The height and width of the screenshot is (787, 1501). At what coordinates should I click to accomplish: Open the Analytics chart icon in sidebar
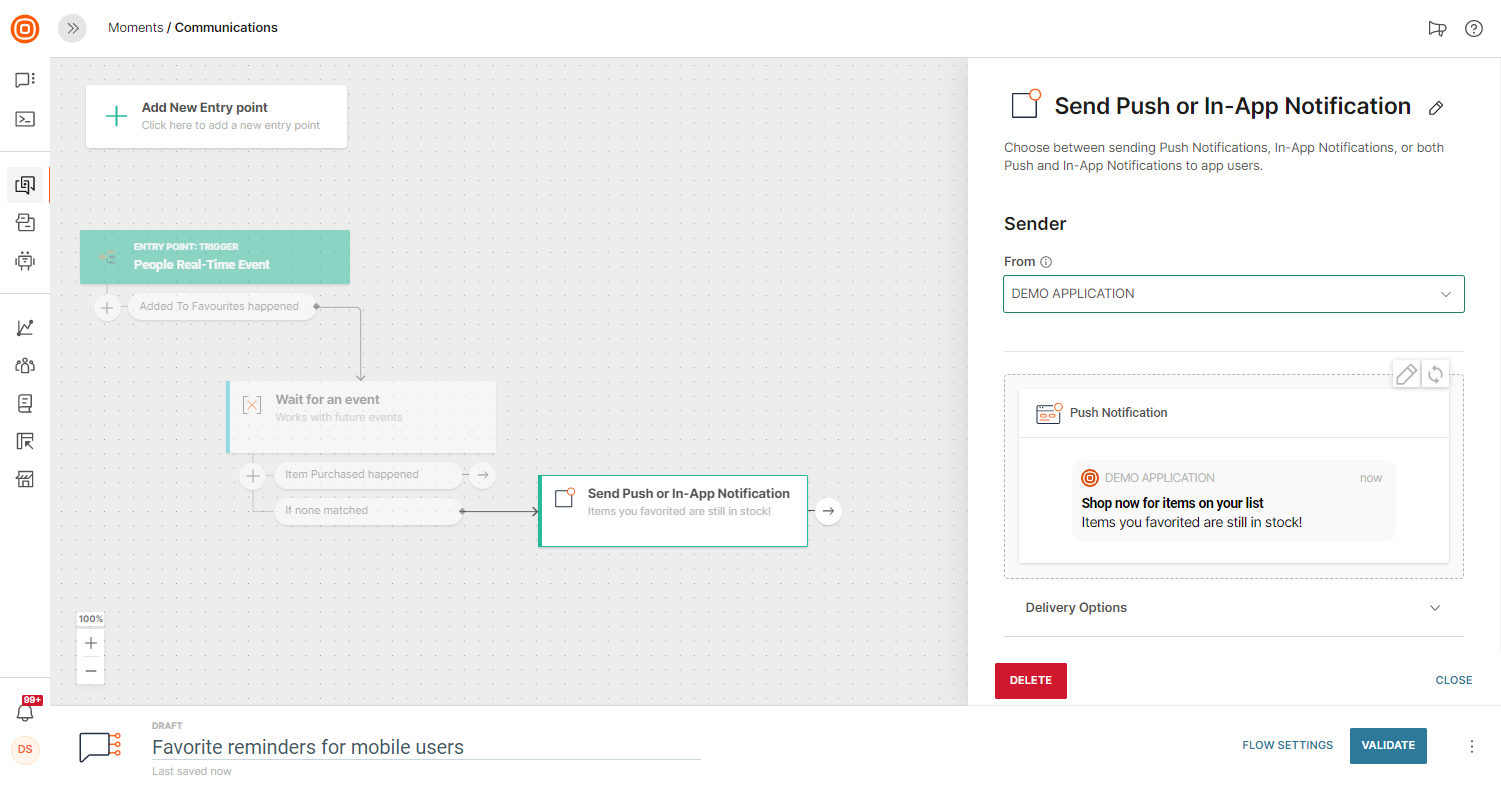coord(25,328)
